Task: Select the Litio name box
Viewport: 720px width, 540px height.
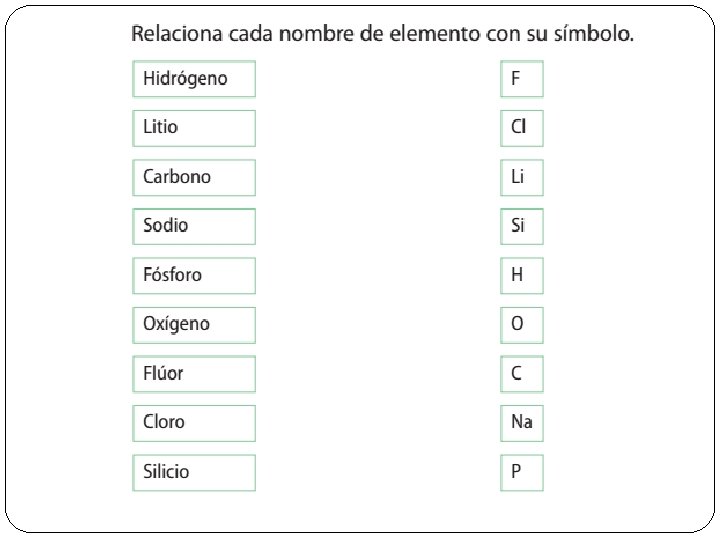Action: tap(194, 128)
